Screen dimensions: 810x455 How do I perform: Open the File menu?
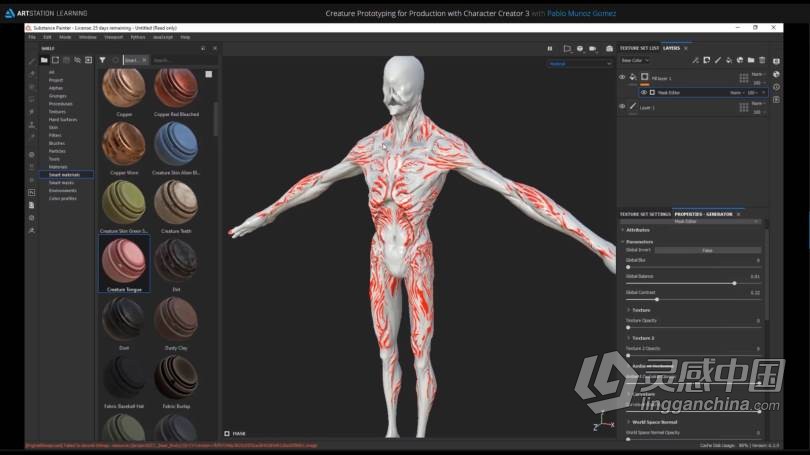coord(32,37)
